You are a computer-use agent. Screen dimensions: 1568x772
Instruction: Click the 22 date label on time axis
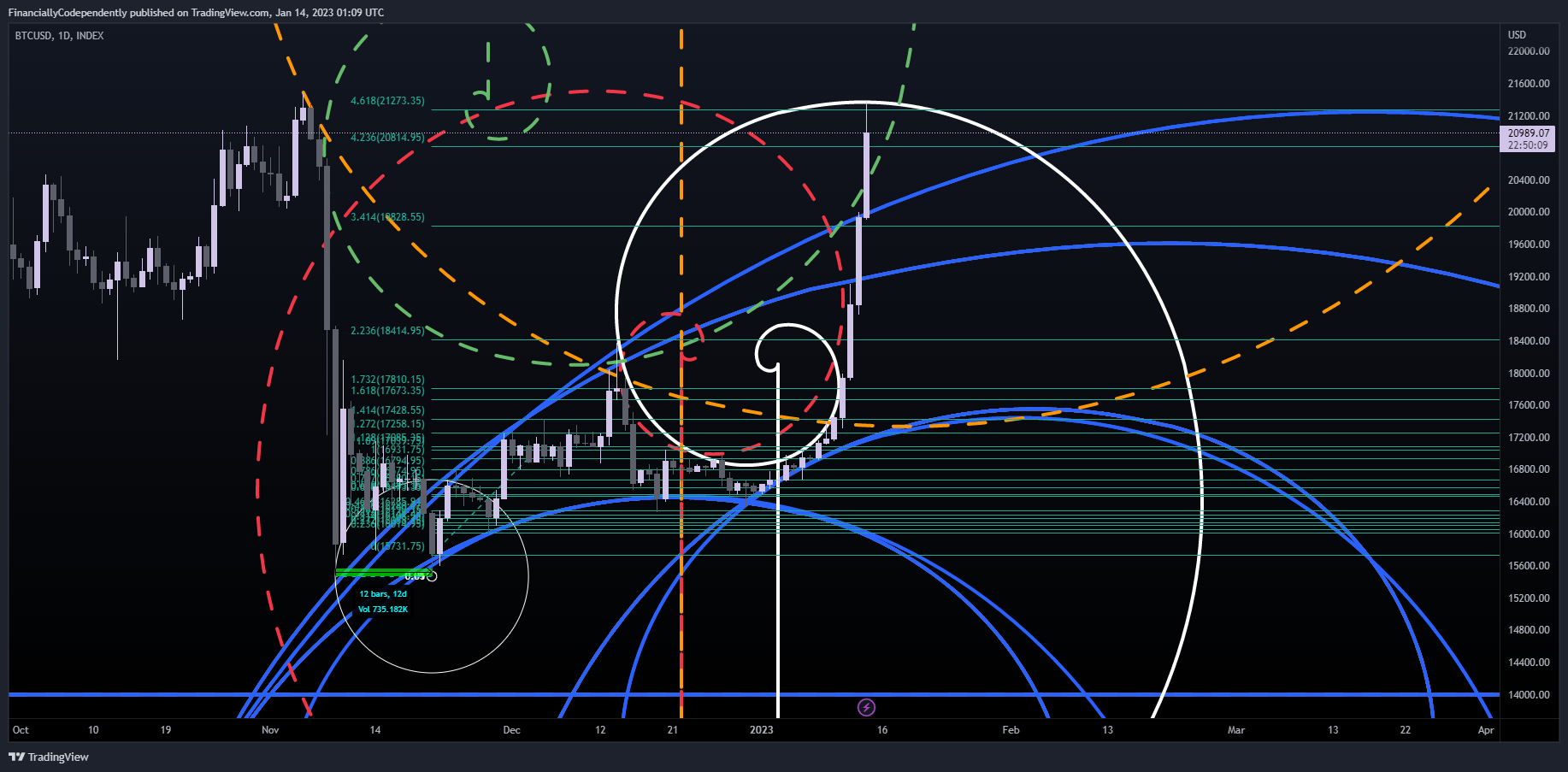click(x=1406, y=730)
